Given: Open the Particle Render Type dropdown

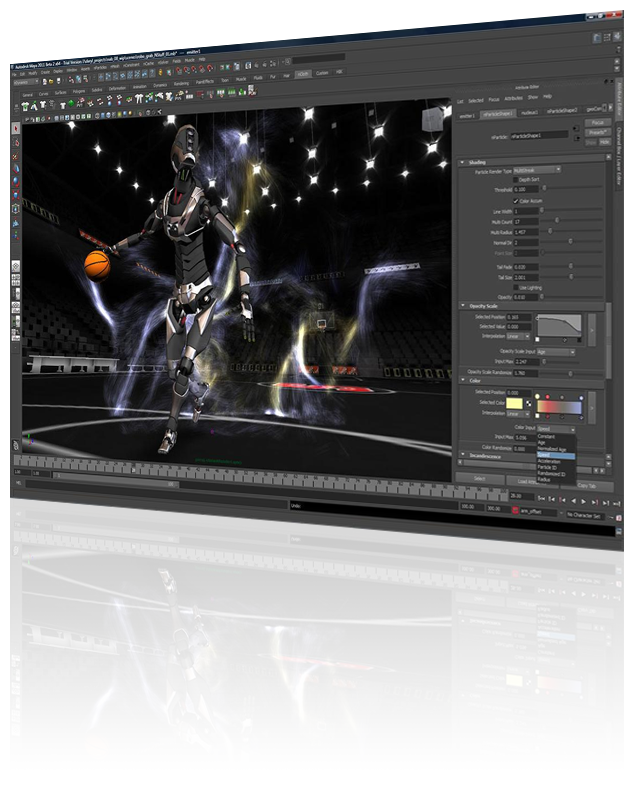Looking at the screenshot, I should [537, 170].
